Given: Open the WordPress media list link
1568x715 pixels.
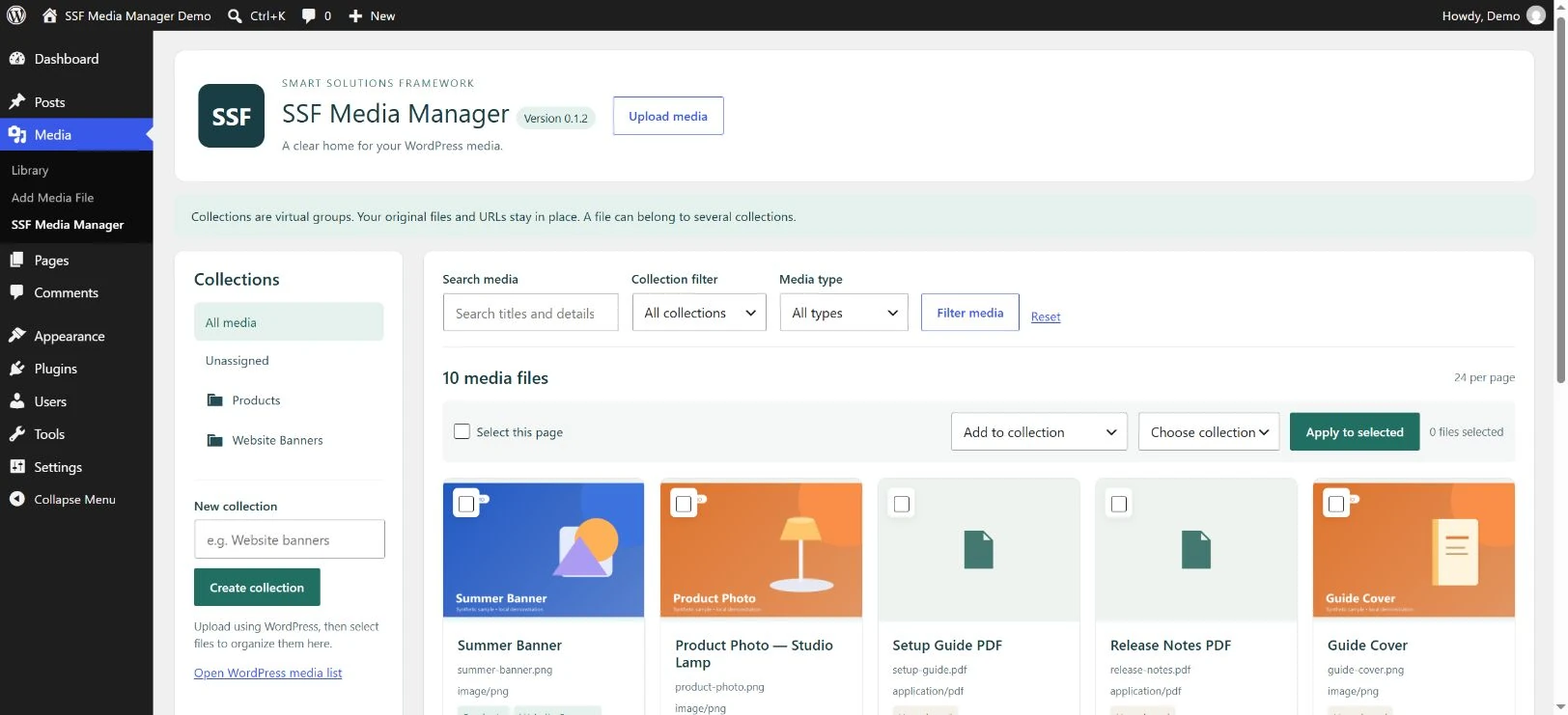Looking at the screenshot, I should [x=268, y=674].
